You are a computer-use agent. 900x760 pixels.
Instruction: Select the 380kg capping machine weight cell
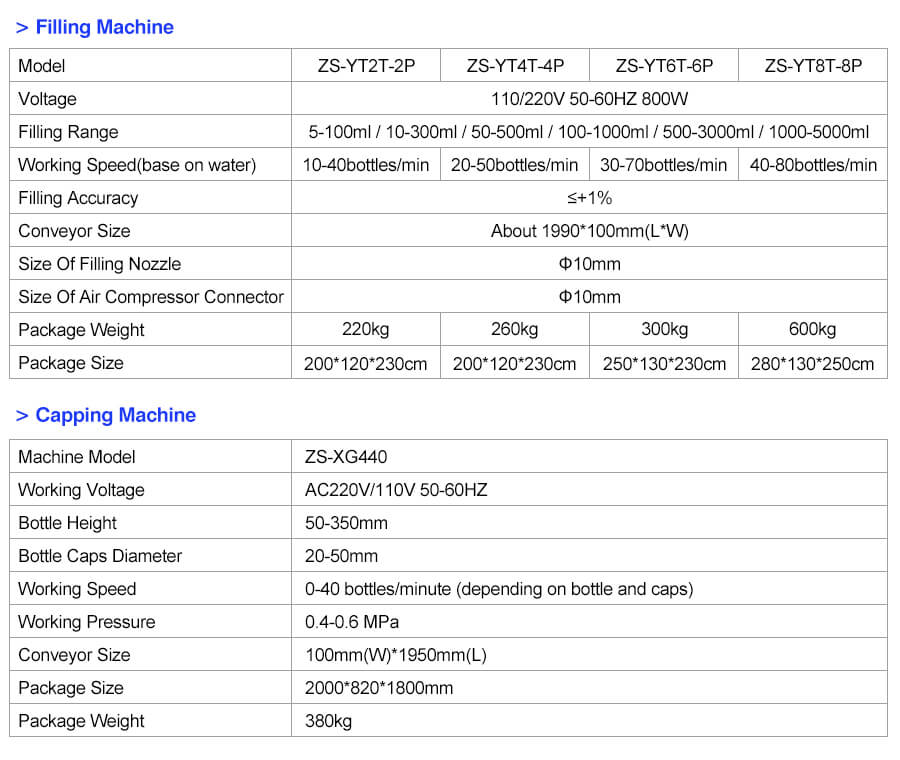point(328,721)
